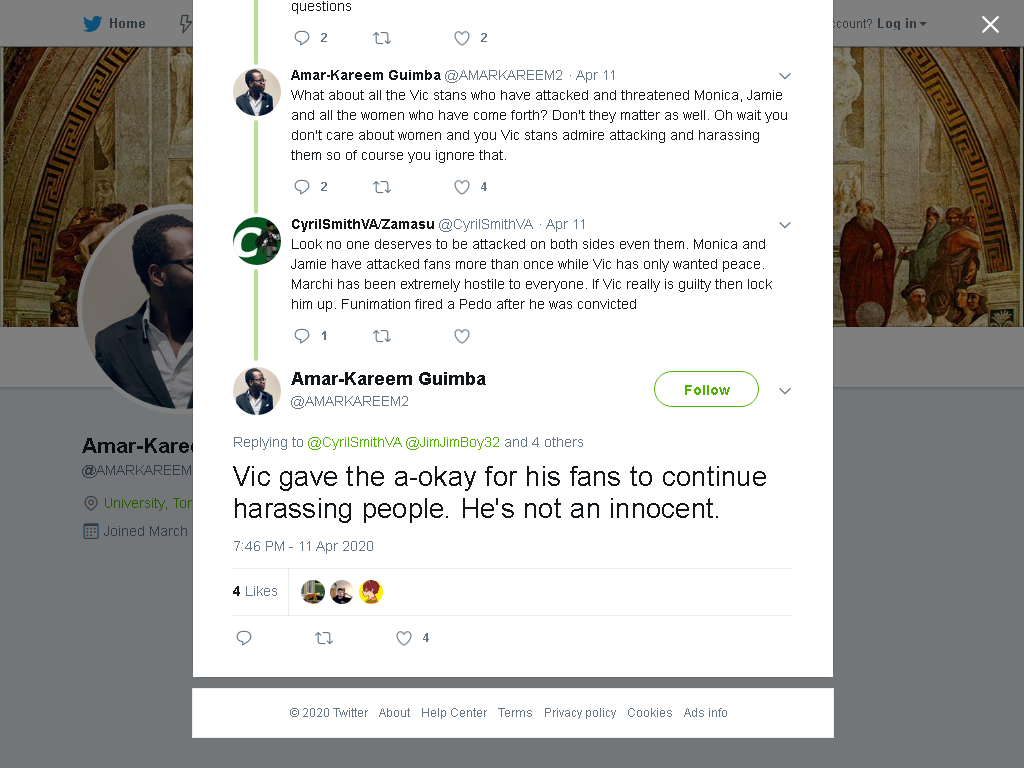This screenshot has width=1024, height=768.
Task: Follow Amar-Kareem Guimba
Action: 706,389
